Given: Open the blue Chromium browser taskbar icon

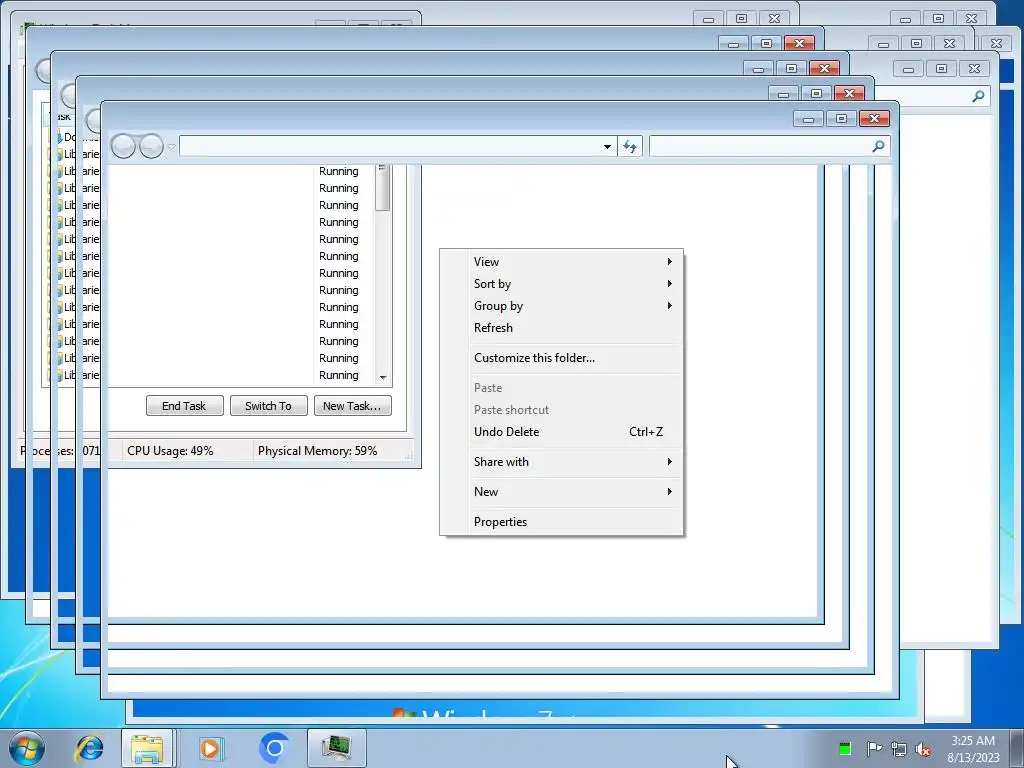Looking at the screenshot, I should point(274,748).
